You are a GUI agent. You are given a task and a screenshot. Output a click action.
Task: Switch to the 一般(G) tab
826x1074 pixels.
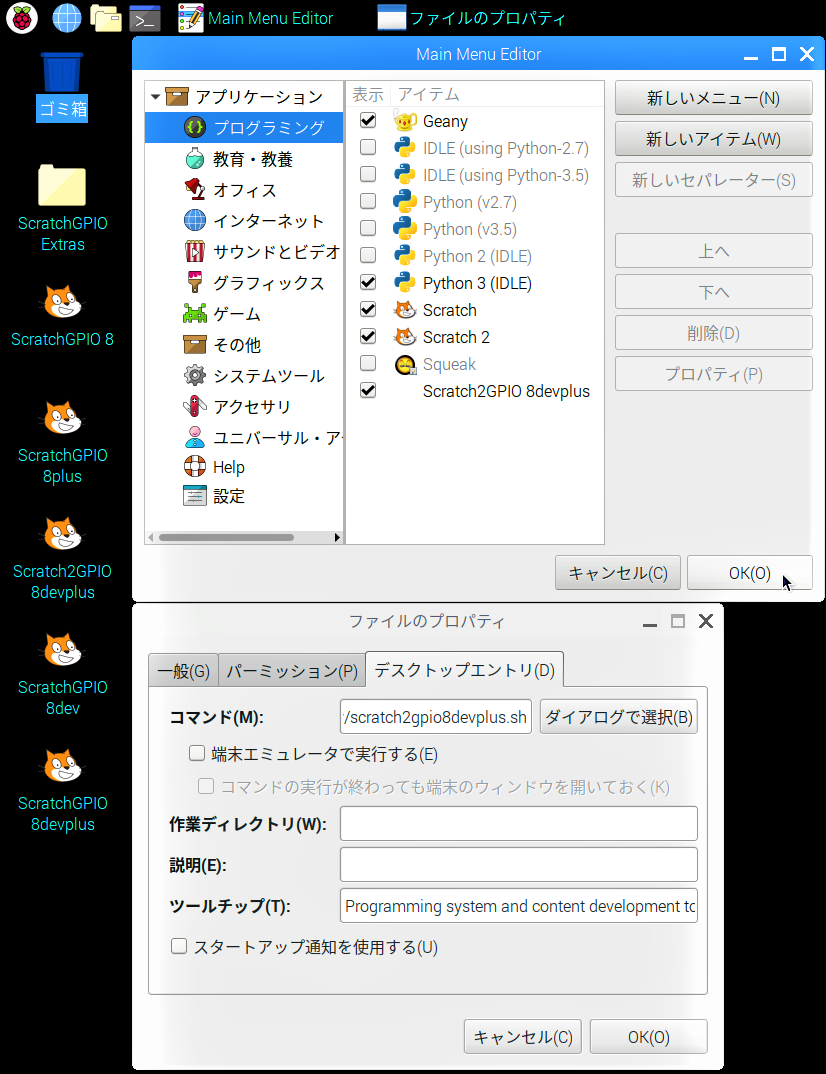(x=184, y=671)
